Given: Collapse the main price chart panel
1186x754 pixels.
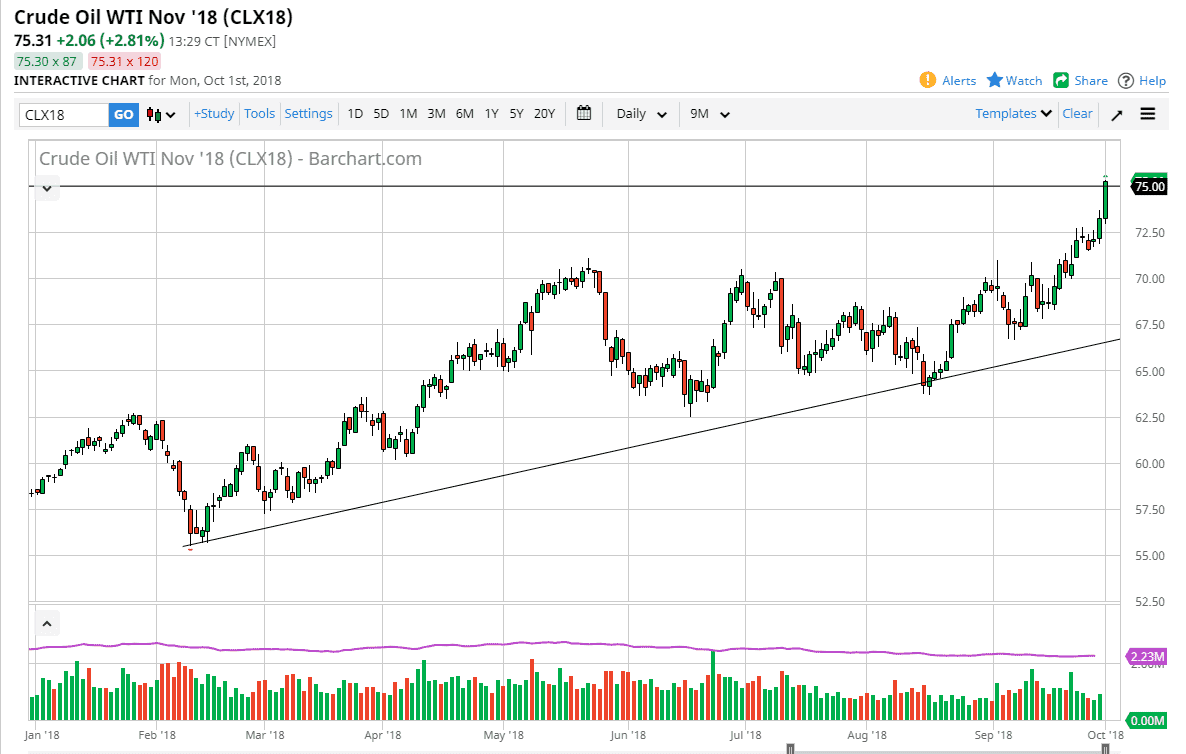Looking at the screenshot, I should [x=47, y=188].
